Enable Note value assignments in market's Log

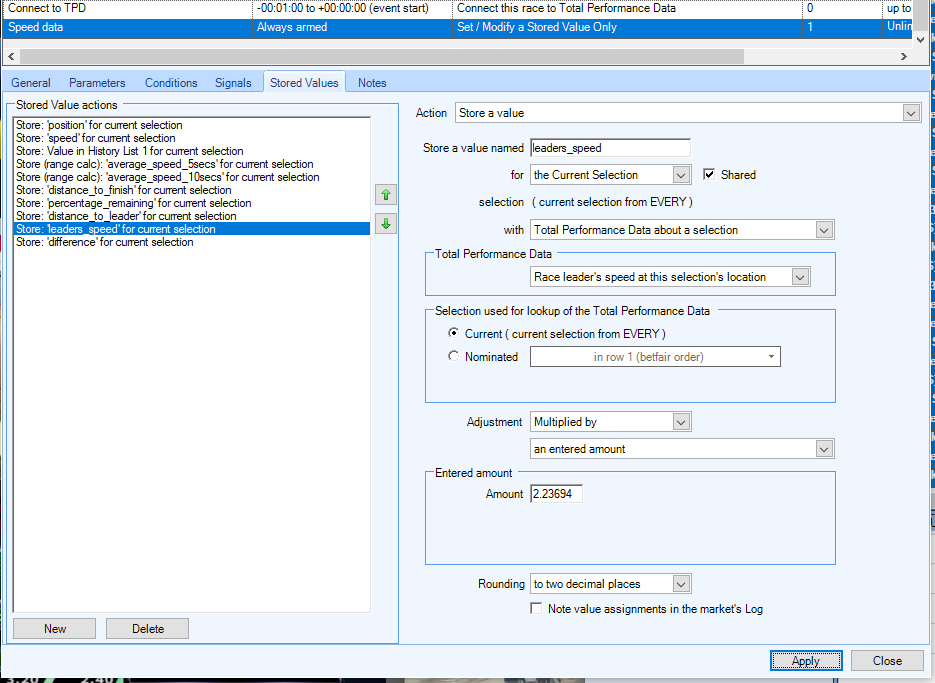point(537,609)
